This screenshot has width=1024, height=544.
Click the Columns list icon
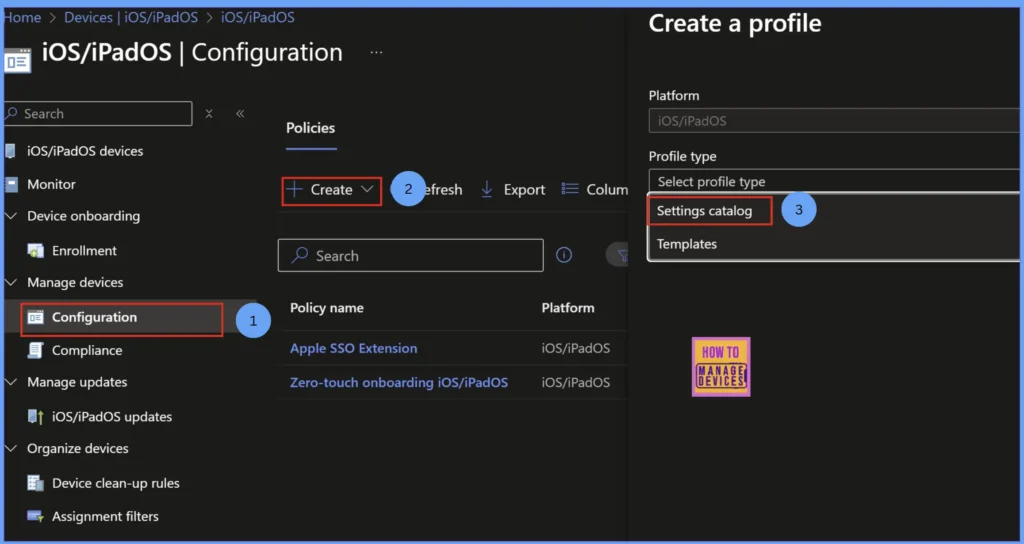pyautogui.click(x=569, y=189)
